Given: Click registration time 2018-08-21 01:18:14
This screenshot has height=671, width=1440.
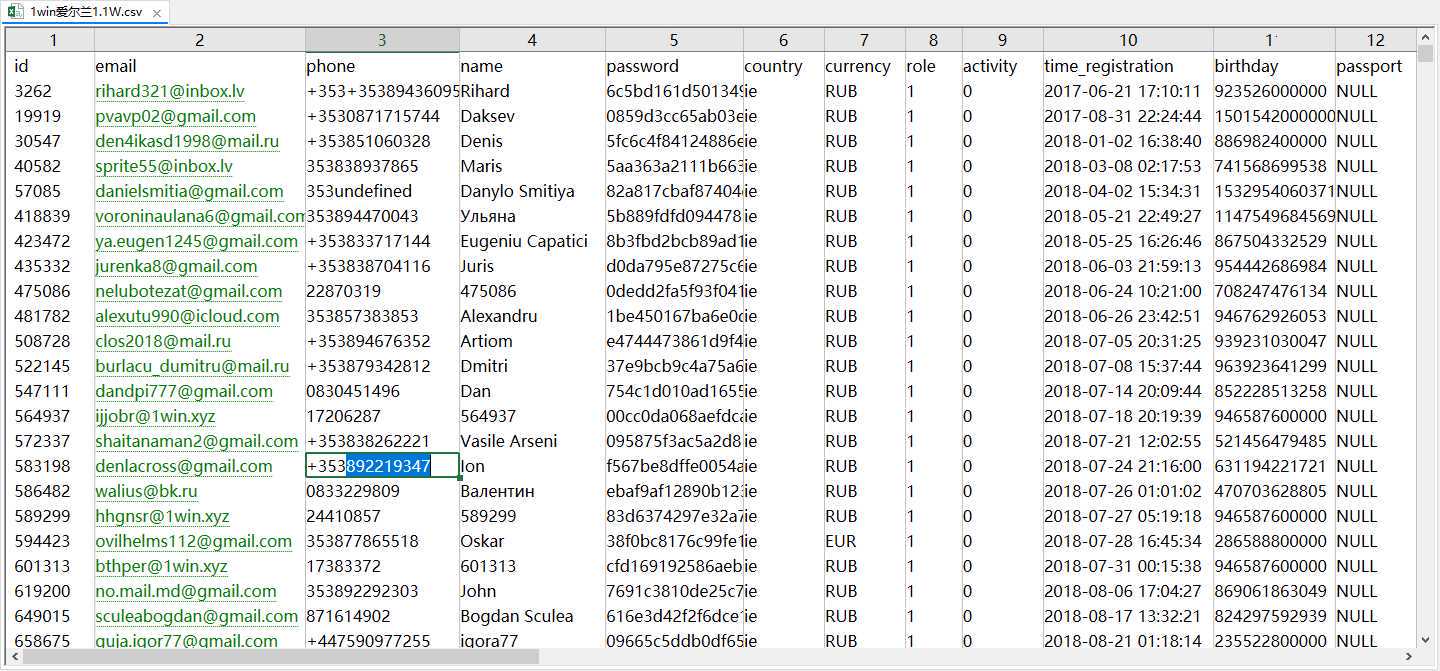Looking at the screenshot, I should pos(1128,640).
